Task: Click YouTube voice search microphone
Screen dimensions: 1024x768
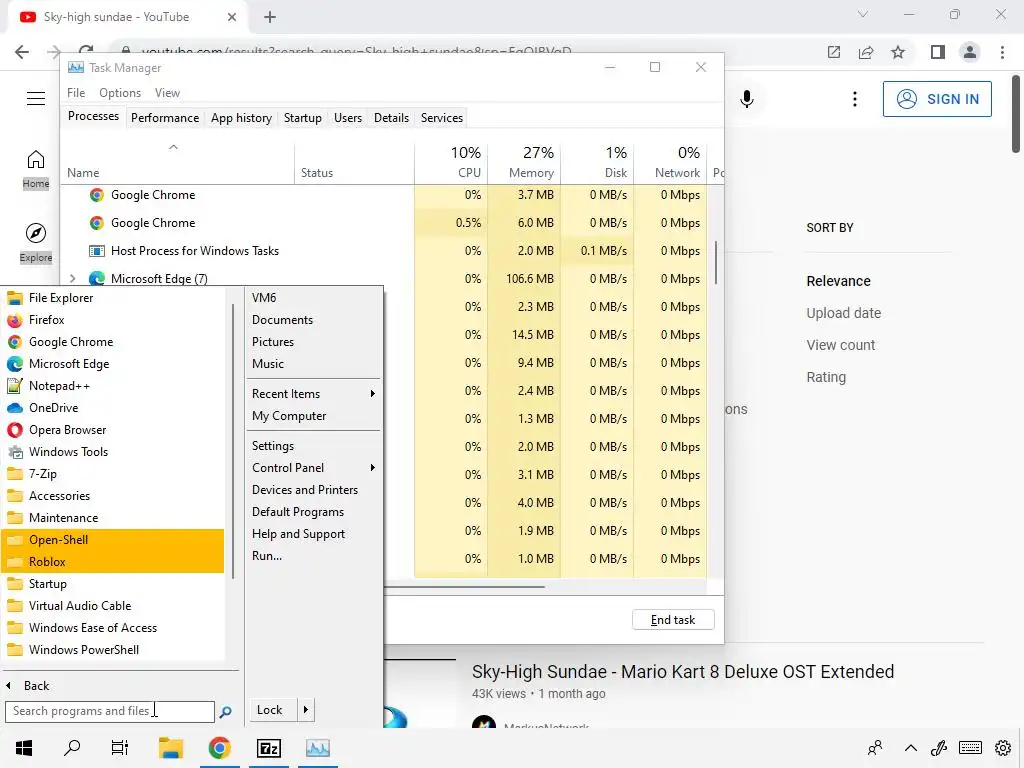Action: point(747,99)
